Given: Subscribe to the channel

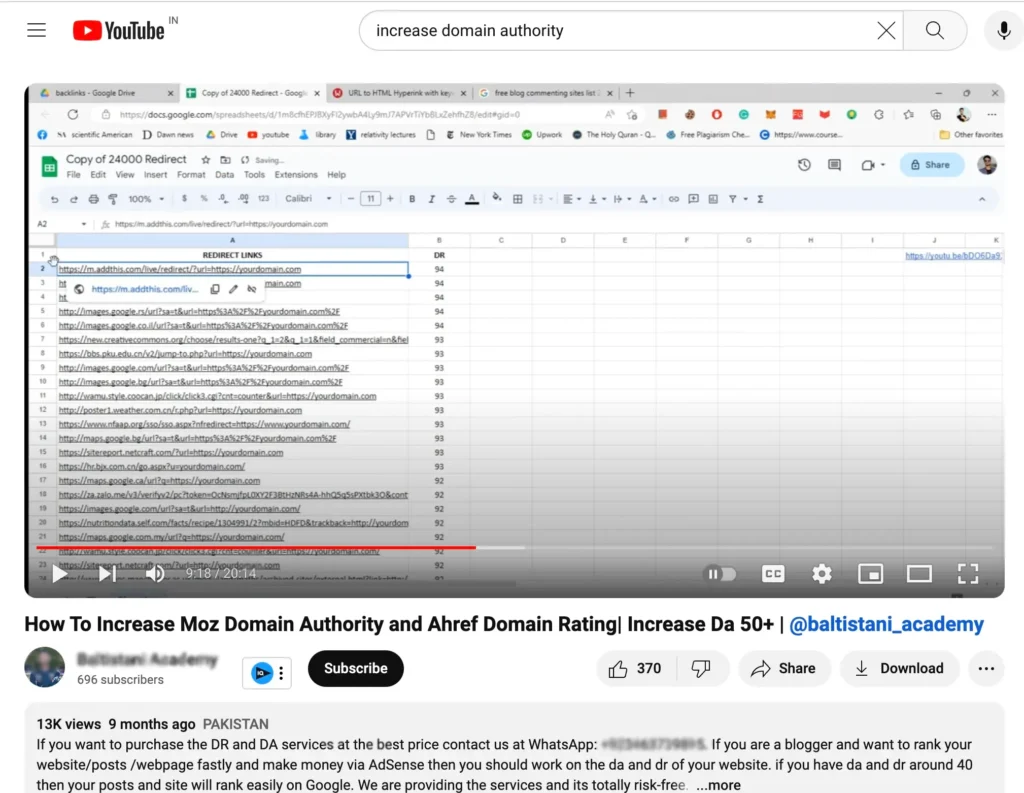Looking at the screenshot, I should pyautogui.click(x=355, y=668).
